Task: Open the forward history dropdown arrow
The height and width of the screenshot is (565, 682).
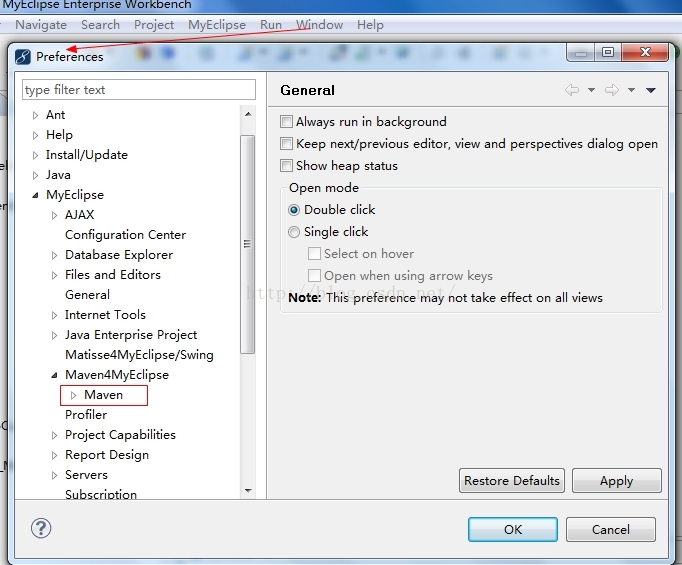Action: tap(631, 90)
